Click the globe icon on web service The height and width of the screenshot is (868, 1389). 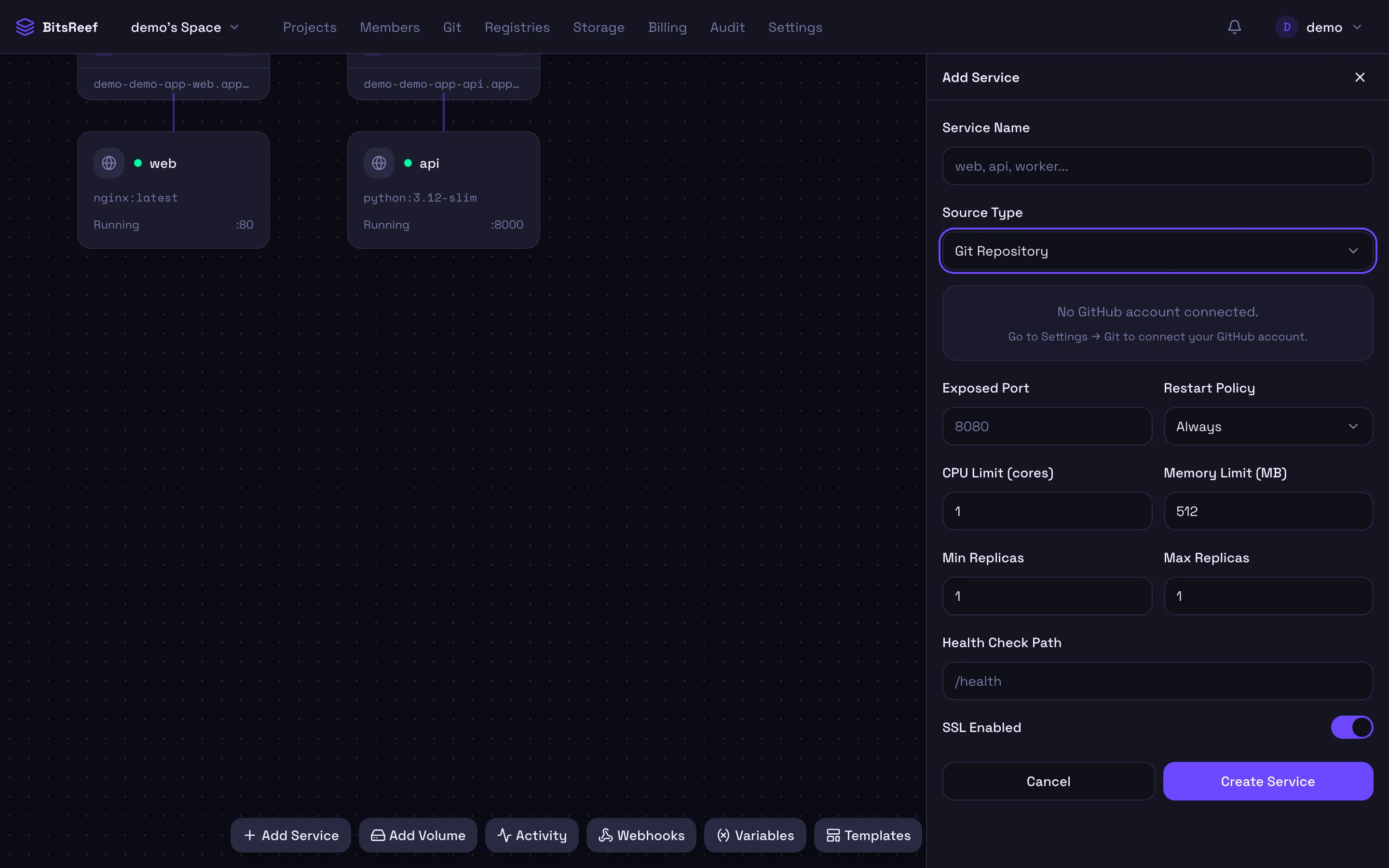109,163
